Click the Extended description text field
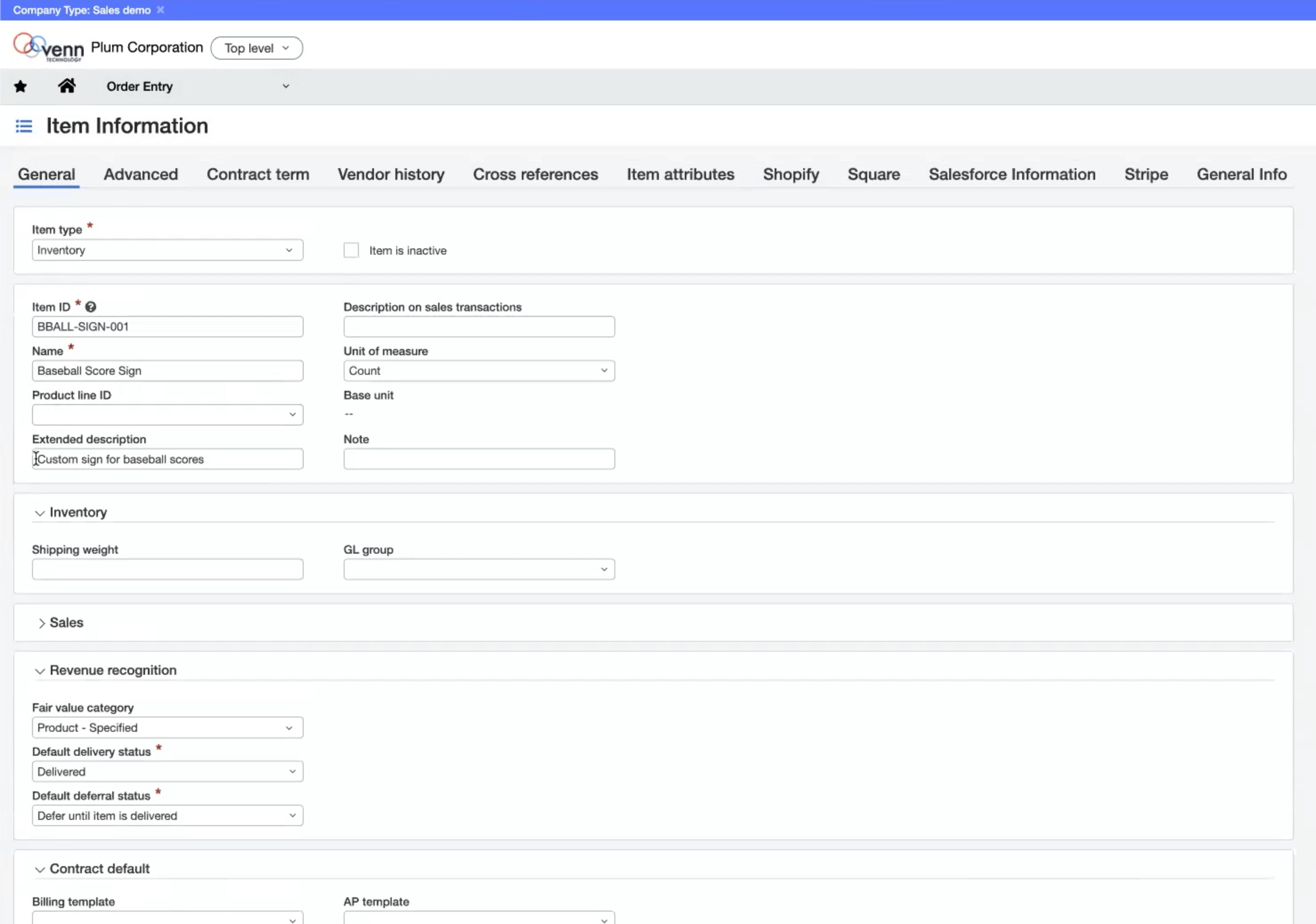The image size is (1316, 924). pyautogui.click(x=167, y=458)
